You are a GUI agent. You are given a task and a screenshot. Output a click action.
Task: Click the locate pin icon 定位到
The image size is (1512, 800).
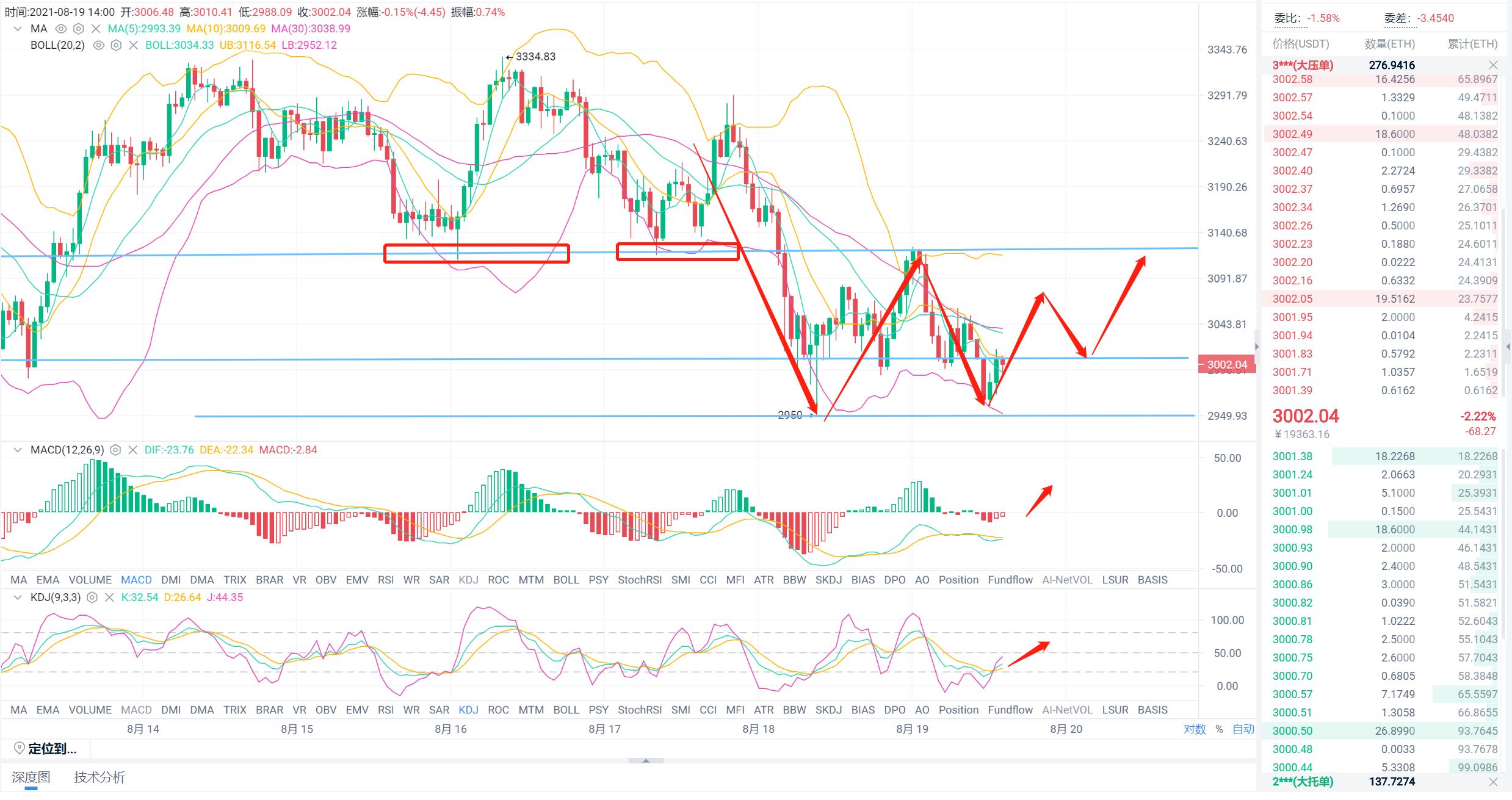click(x=19, y=748)
